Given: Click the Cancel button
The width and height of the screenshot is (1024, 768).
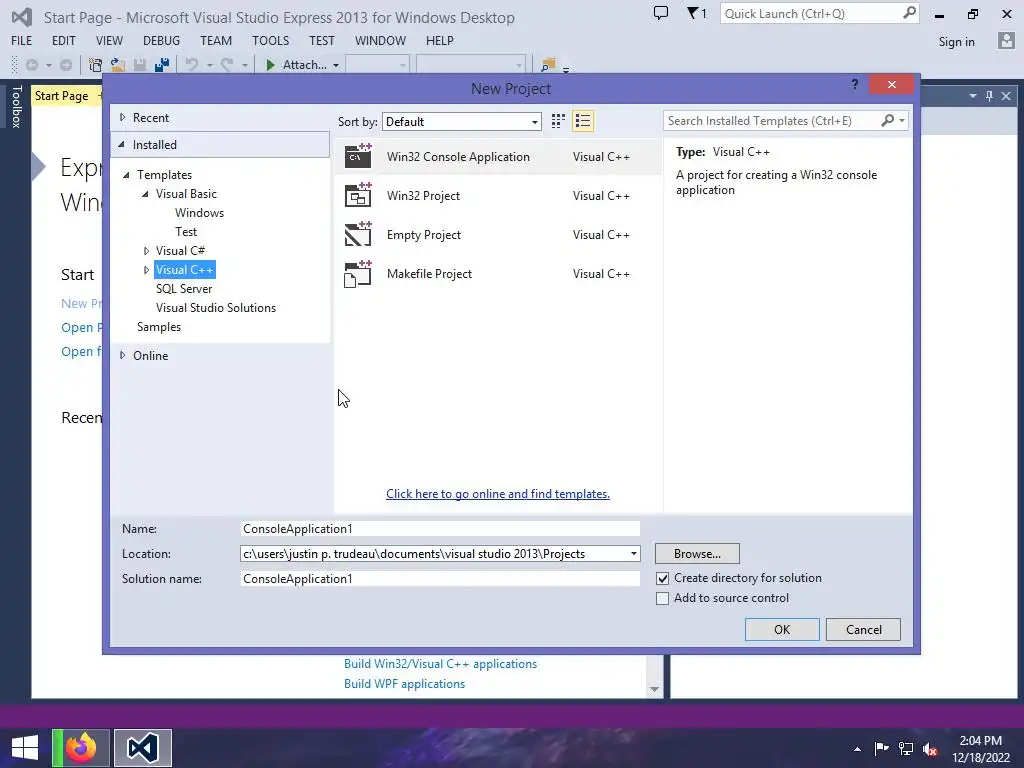Looking at the screenshot, I should [863, 630].
